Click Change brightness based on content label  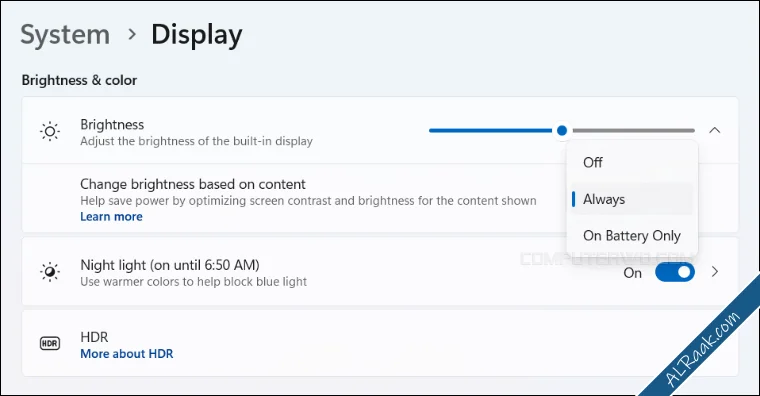point(193,184)
